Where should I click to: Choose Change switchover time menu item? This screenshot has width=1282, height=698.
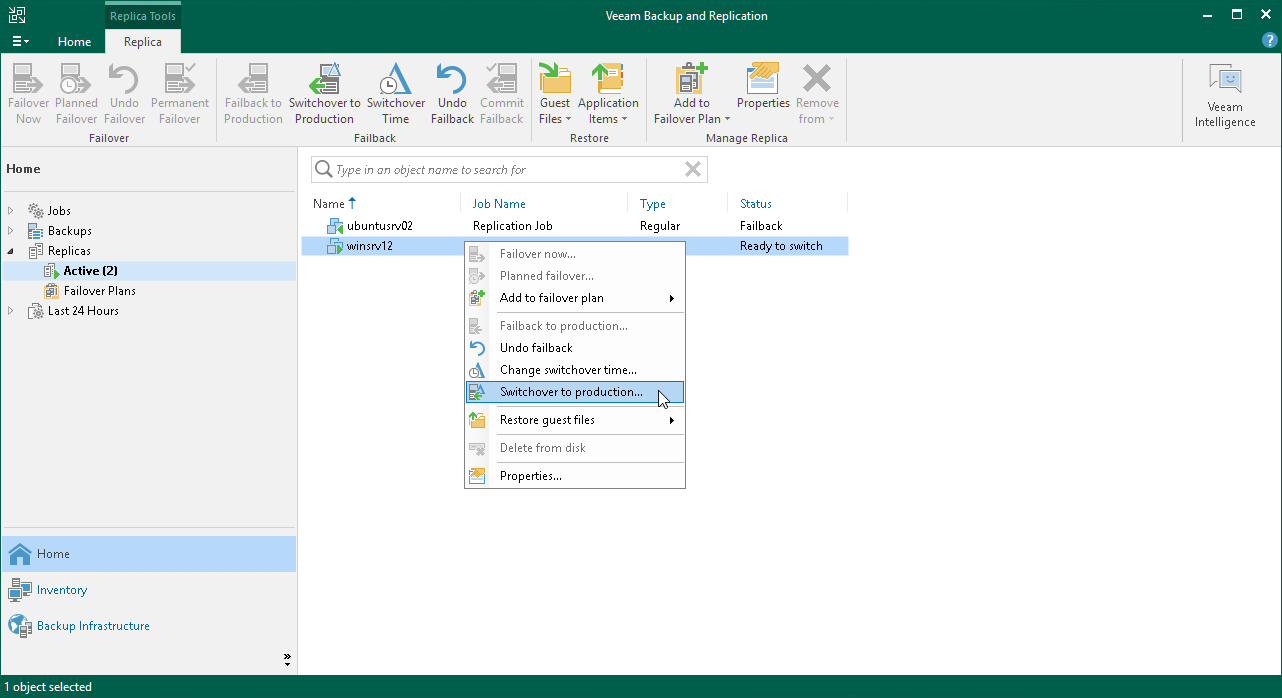coord(575,370)
